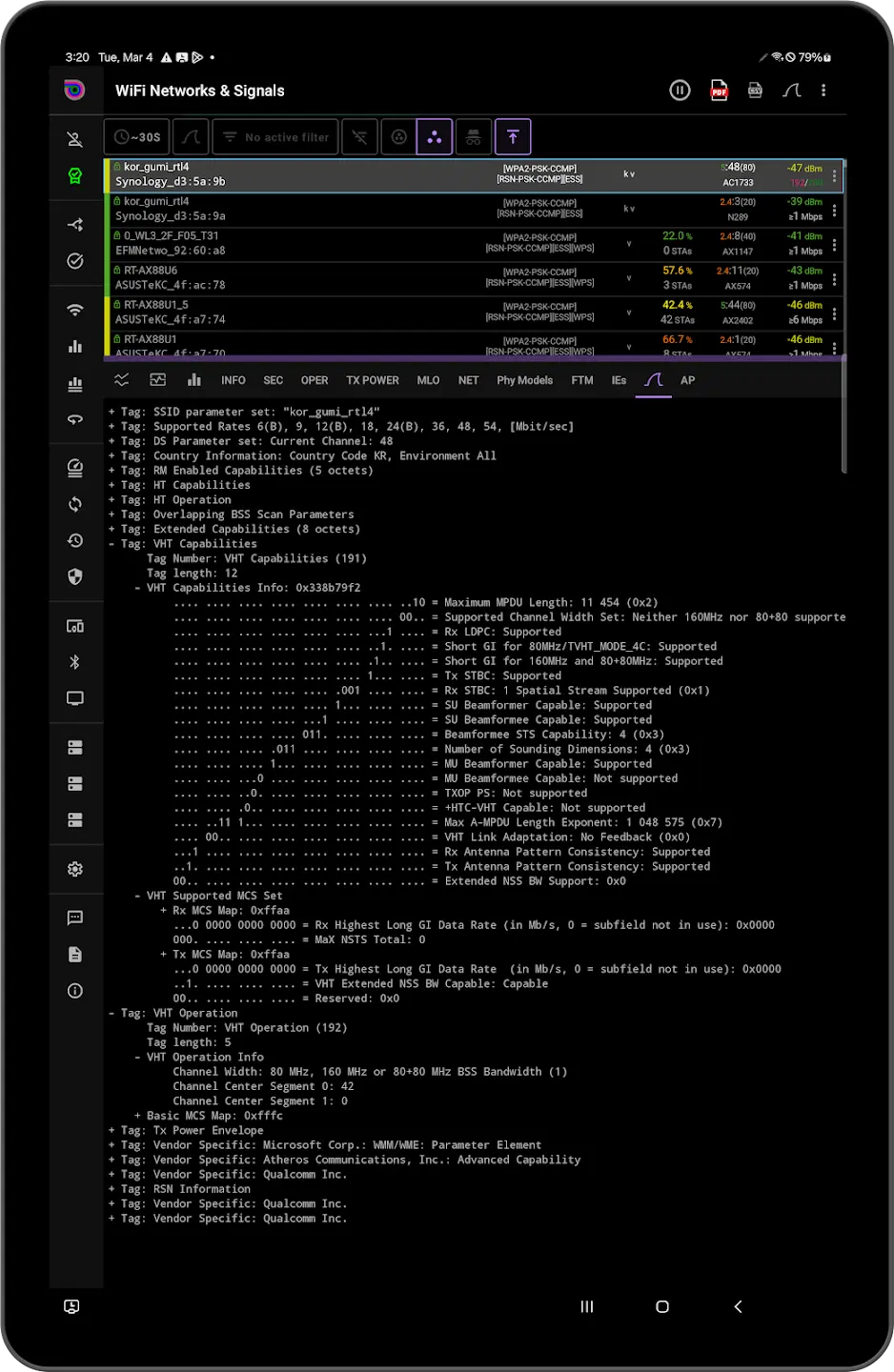
Task: Switch to the SEC tab
Action: 273,380
